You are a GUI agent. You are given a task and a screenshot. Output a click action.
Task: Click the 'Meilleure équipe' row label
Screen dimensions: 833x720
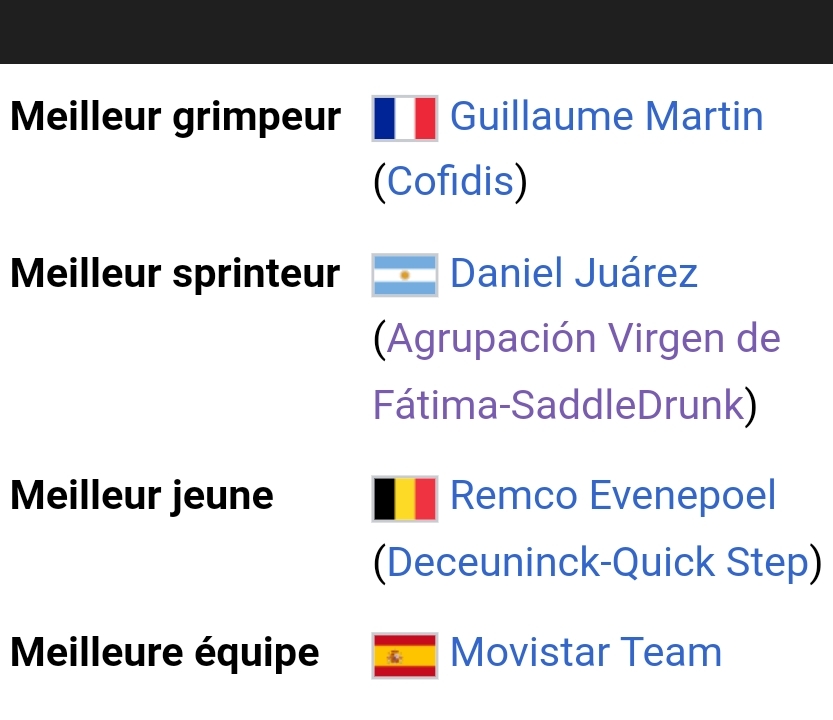(x=165, y=653)
